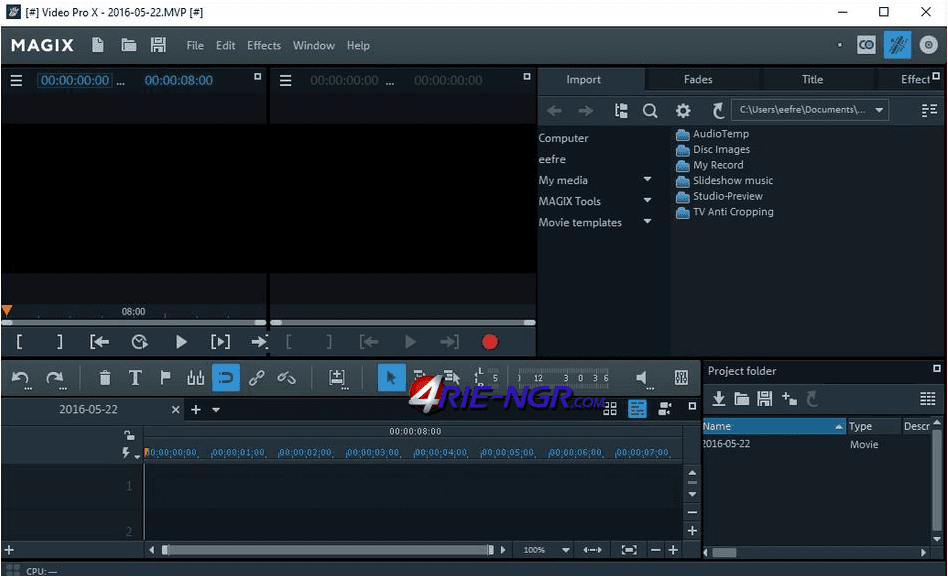Zoom in timeline horizontally with plus

(673, 550)
